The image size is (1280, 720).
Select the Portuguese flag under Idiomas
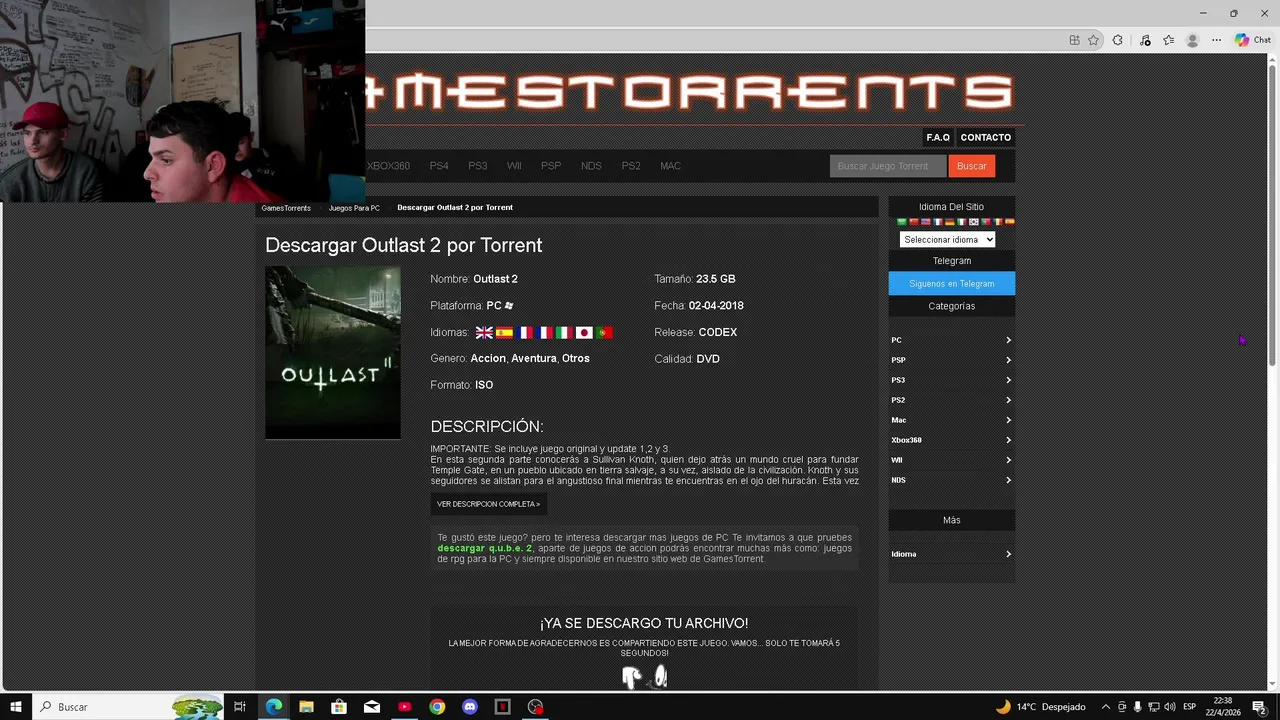tap(604, 332)
